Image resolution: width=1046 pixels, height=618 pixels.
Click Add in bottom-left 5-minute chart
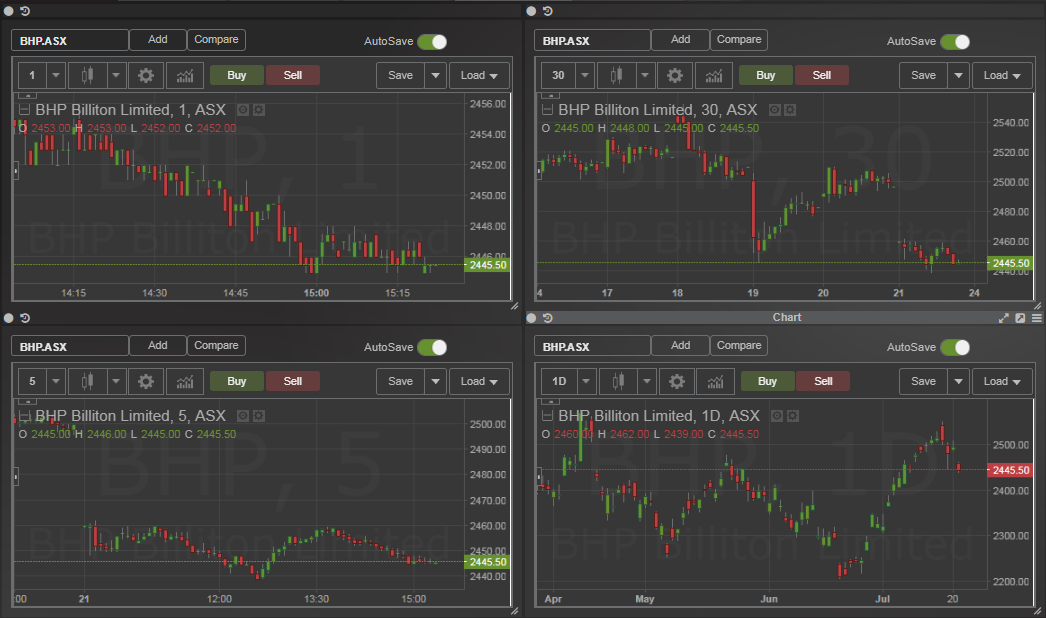pos(157,346)
